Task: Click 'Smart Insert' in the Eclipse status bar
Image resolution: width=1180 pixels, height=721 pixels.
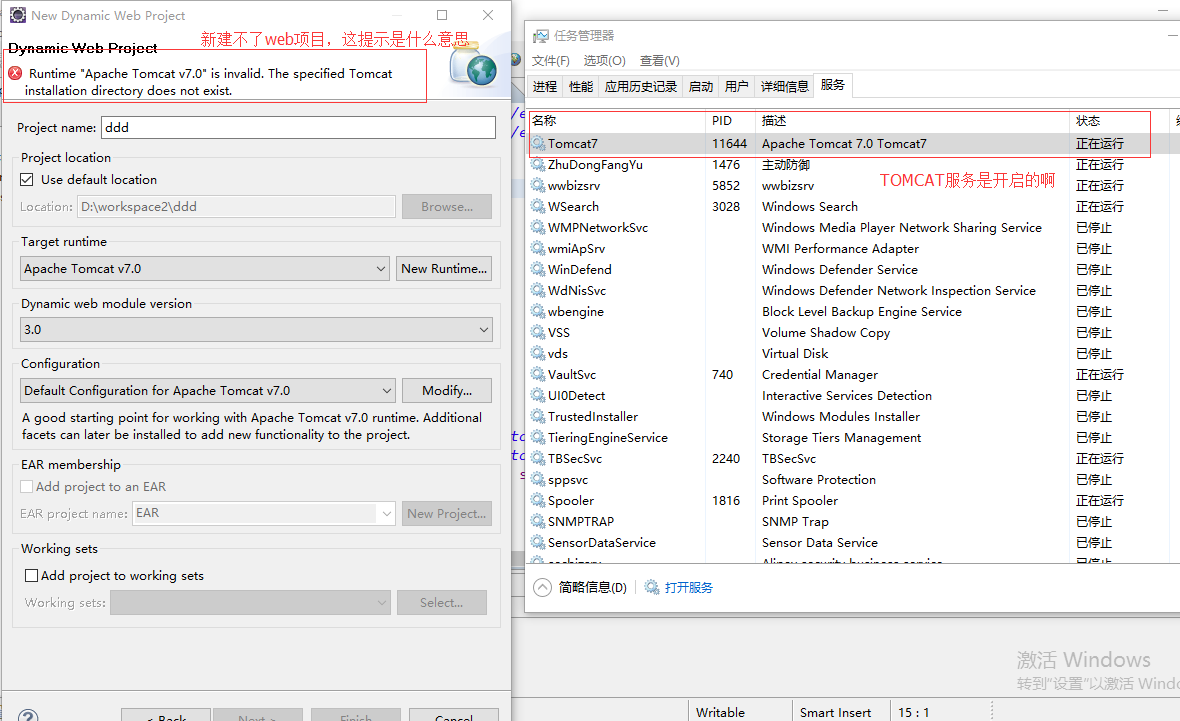Action: pos(835,713)
